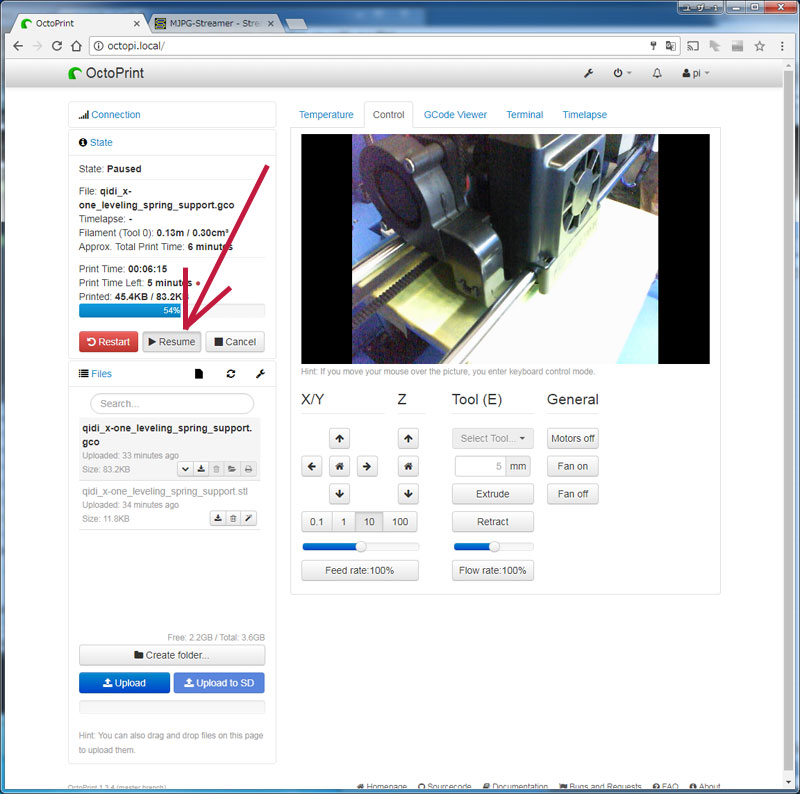Print the .gco file printer icon
This screenshot has width=800, height=794.
pos(248,469)
